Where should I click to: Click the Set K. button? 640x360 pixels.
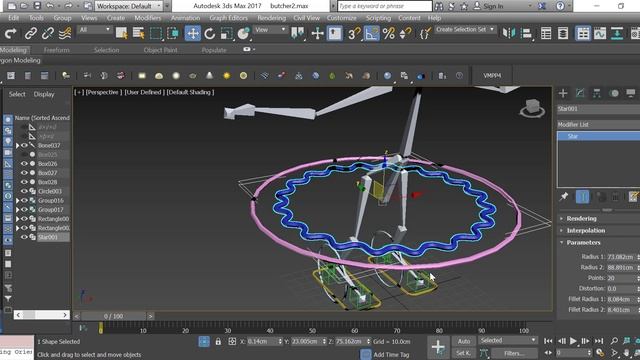click(x=464, y=353)
